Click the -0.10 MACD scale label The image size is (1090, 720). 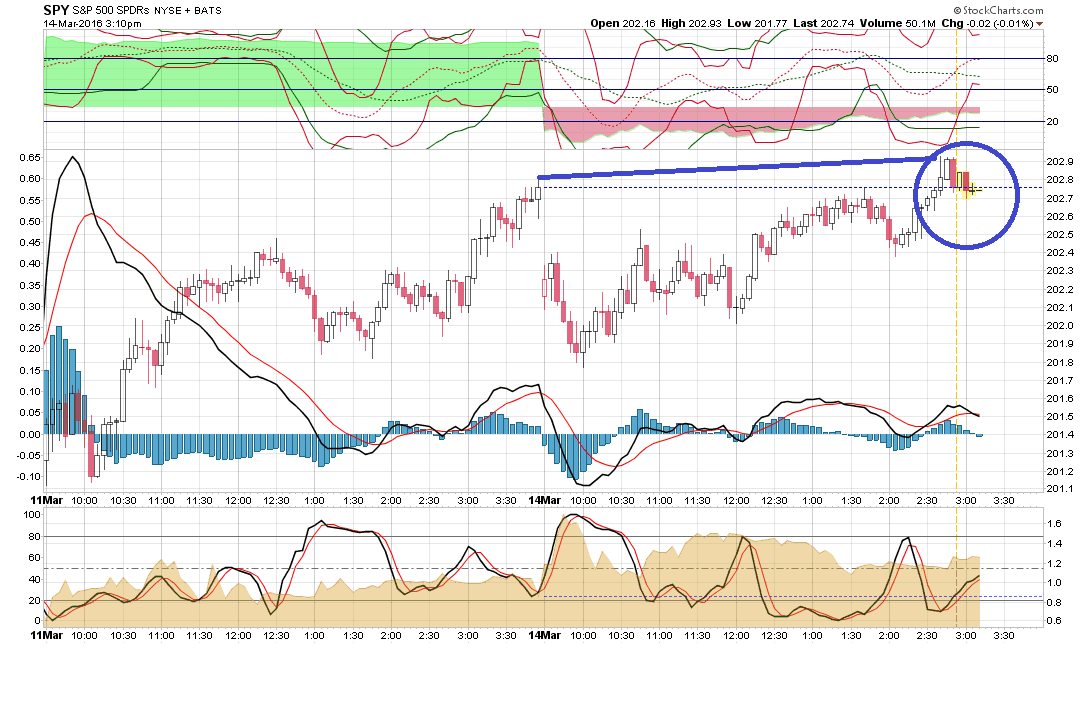pos(29,477)
